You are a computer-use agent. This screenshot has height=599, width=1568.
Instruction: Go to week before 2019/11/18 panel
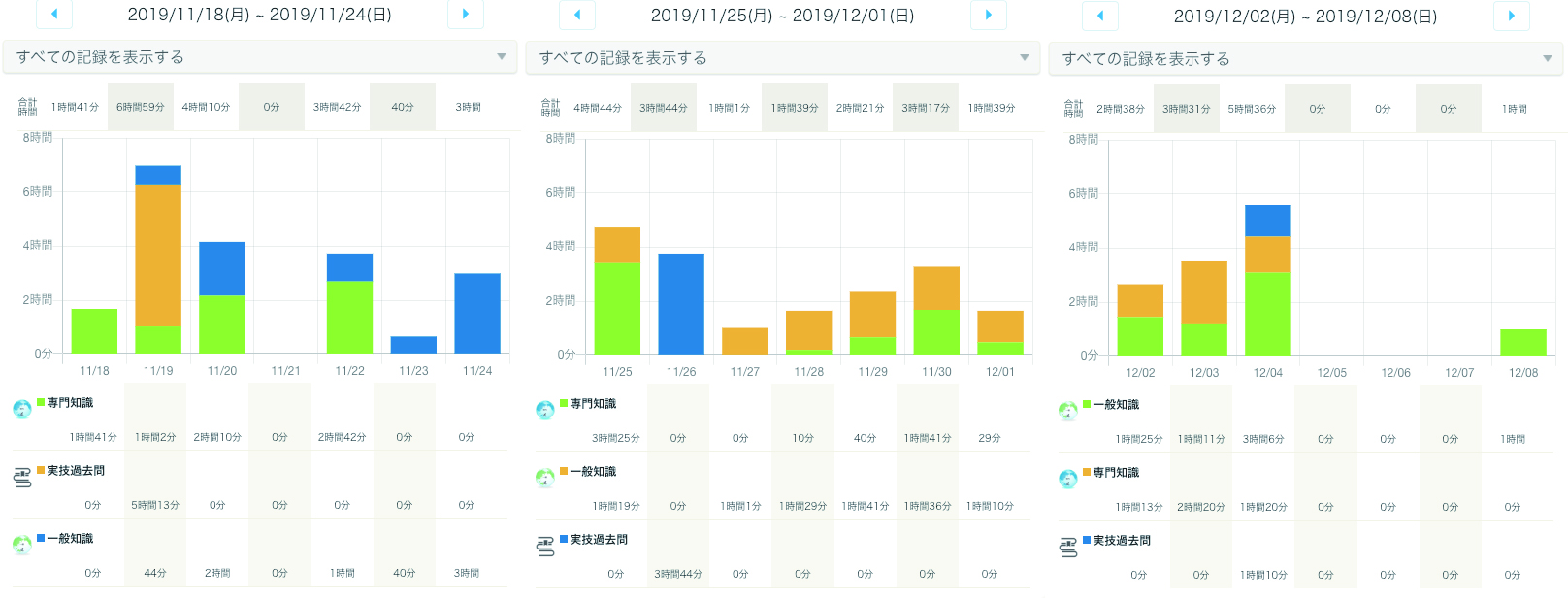pyautogui.click(x=54, y=14)
